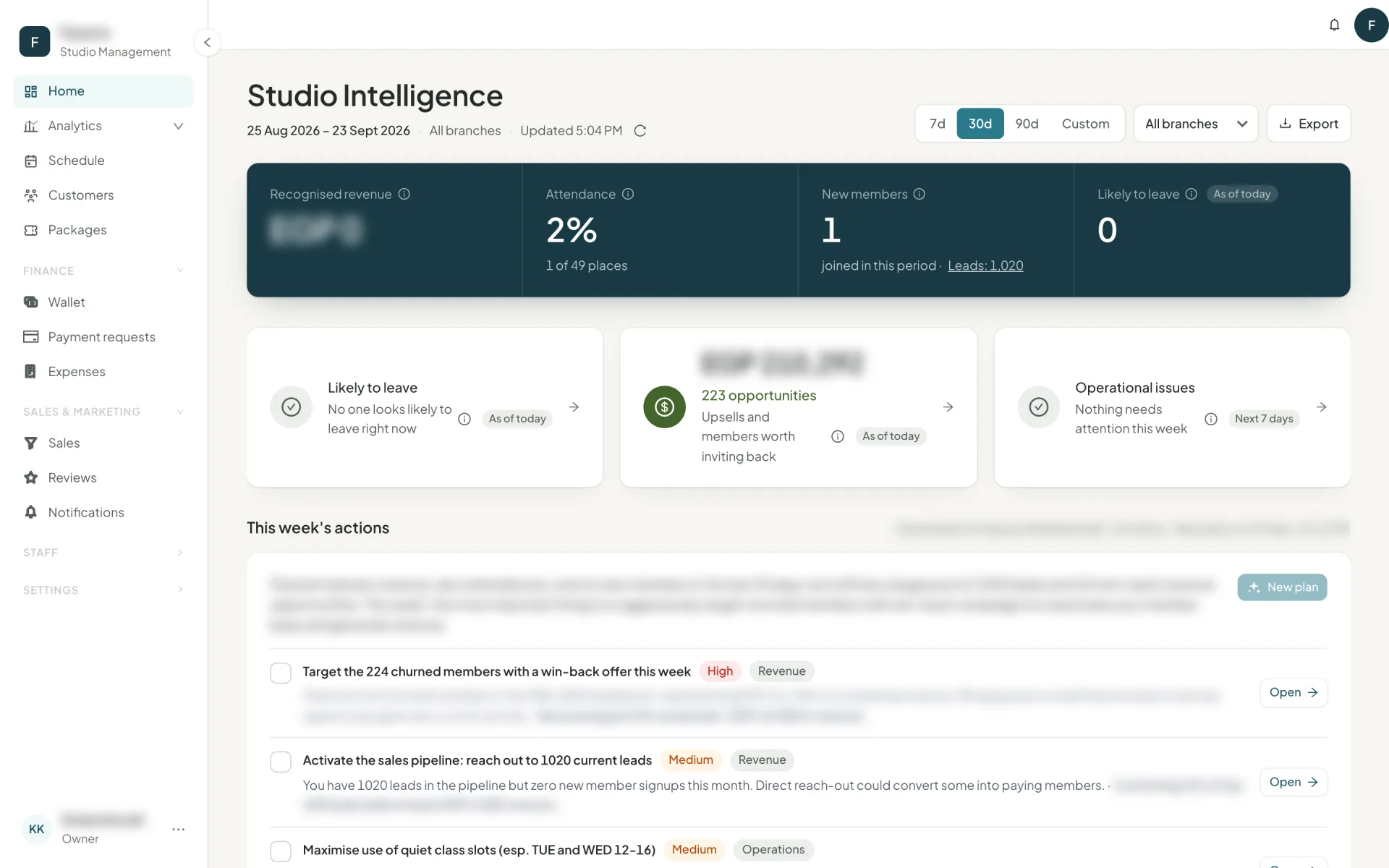
Task: Collapse the sidebar with the chevron button
Action: (x=207, y=42)
